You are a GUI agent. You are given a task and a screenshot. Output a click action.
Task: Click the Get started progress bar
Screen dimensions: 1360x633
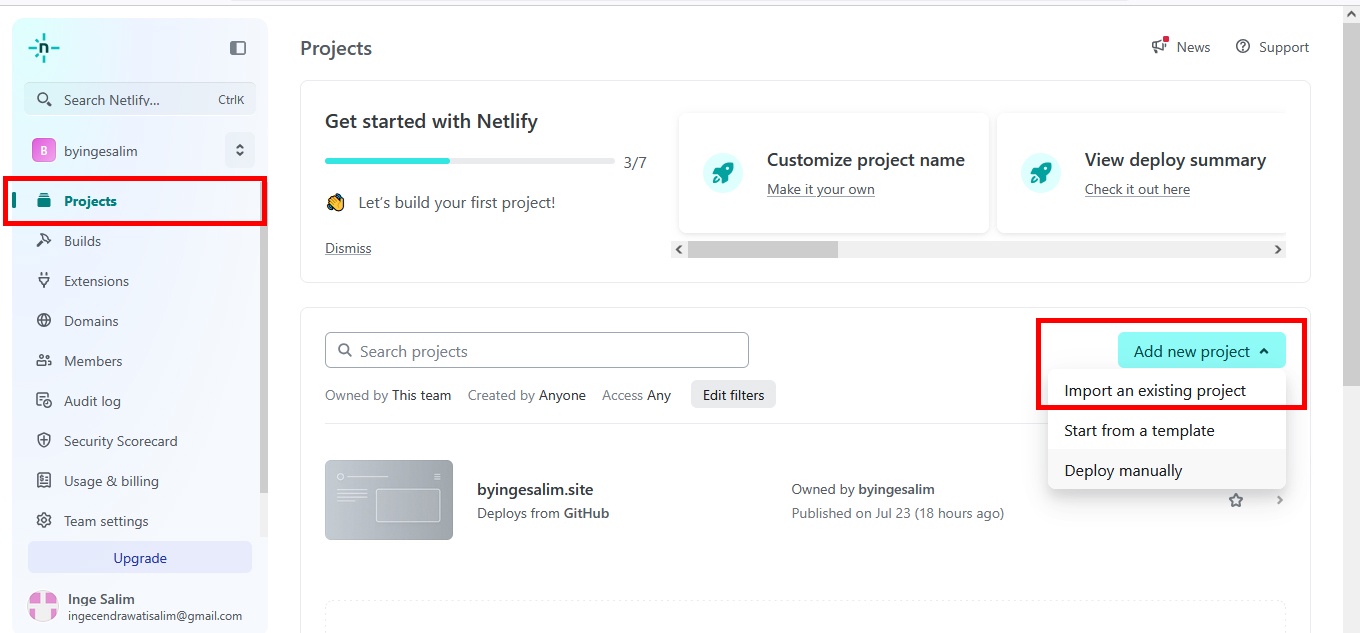point(470,160)
